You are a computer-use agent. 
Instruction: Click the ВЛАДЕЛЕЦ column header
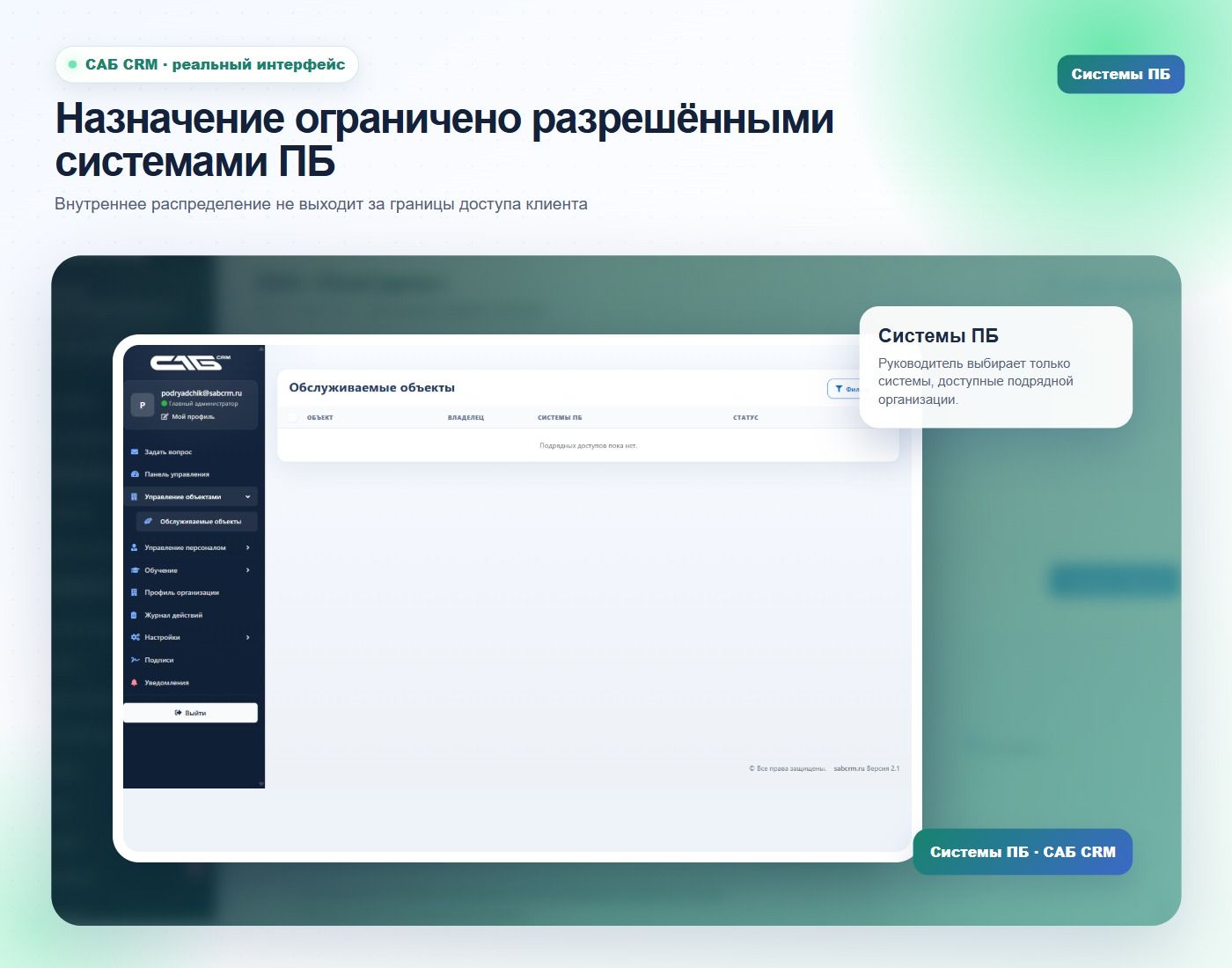466,417
